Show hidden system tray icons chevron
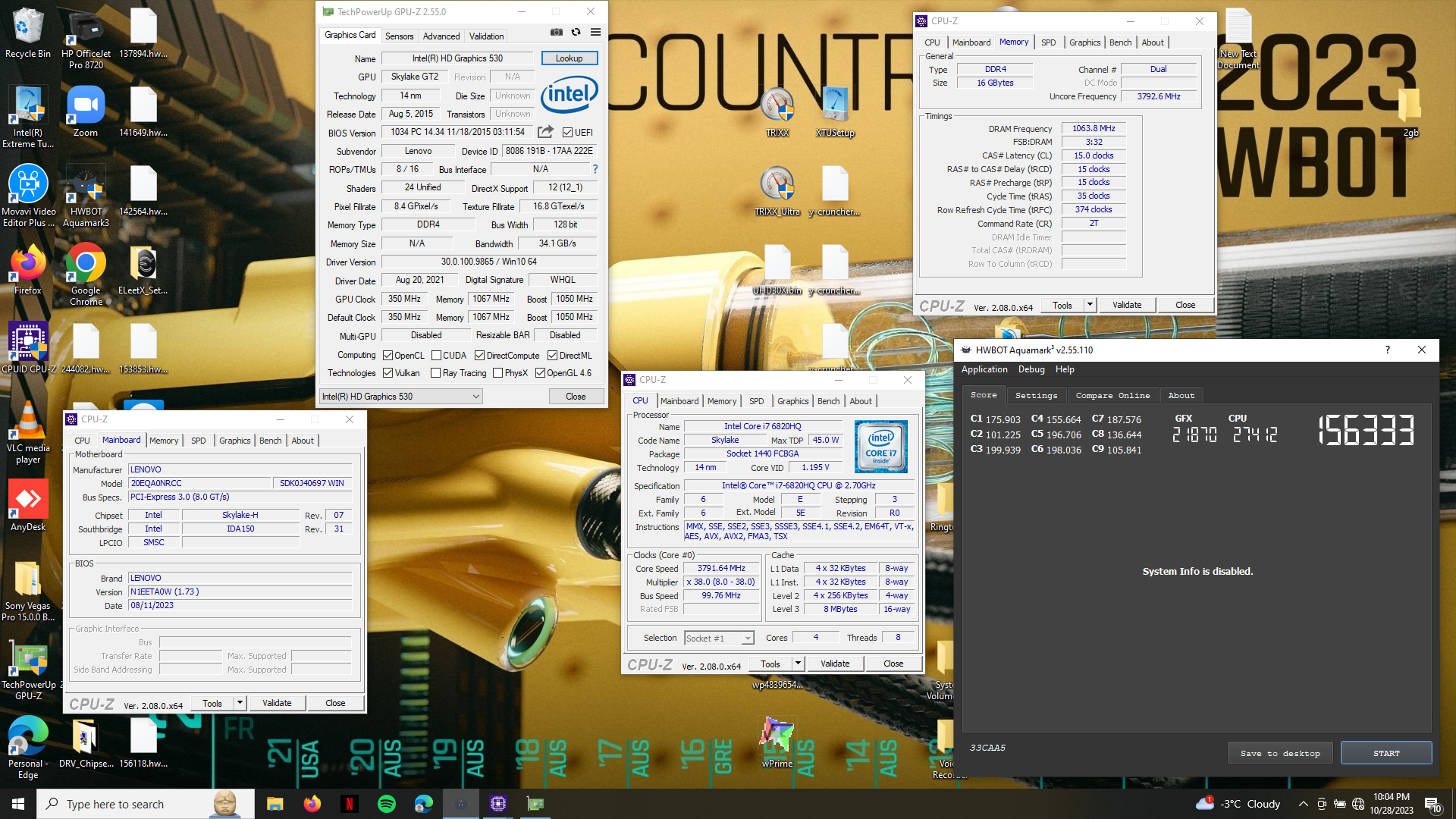Viewport: 1456px width, 819px height. pos(1303,804)
